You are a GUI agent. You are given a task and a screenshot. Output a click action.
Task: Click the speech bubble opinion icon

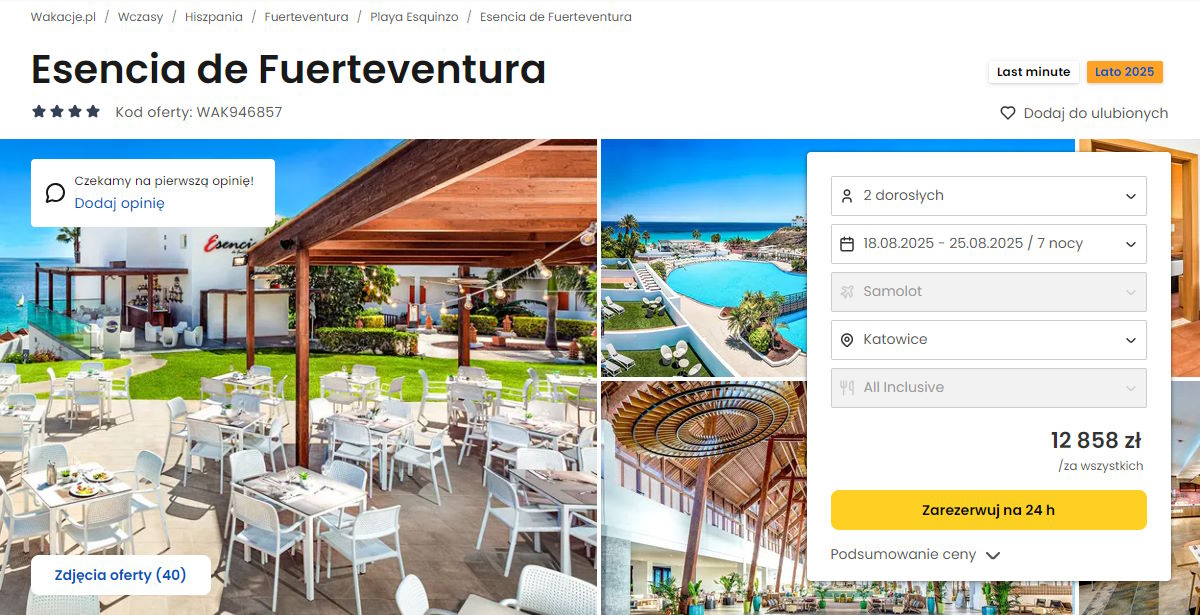point(55,193)
